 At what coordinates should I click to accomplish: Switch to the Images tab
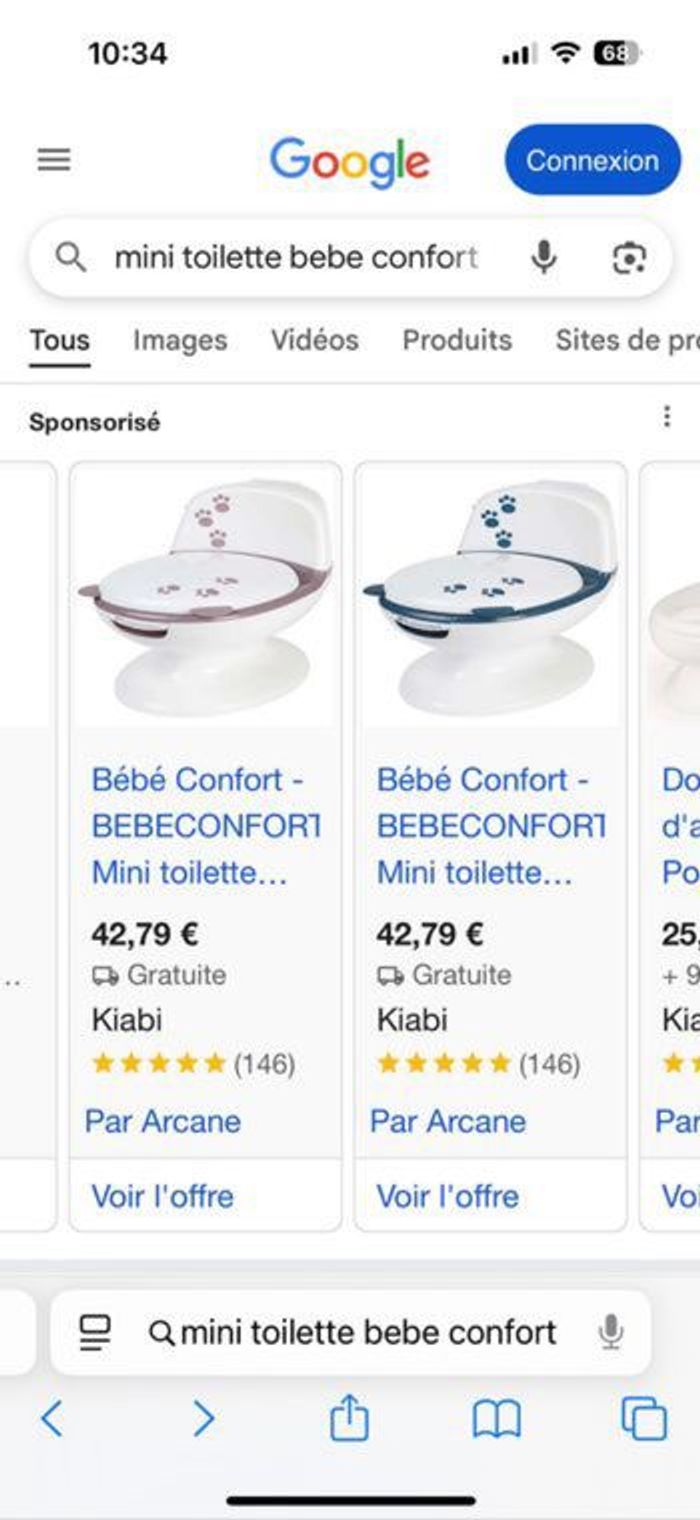pyautogui.click(x=180, y=340)
